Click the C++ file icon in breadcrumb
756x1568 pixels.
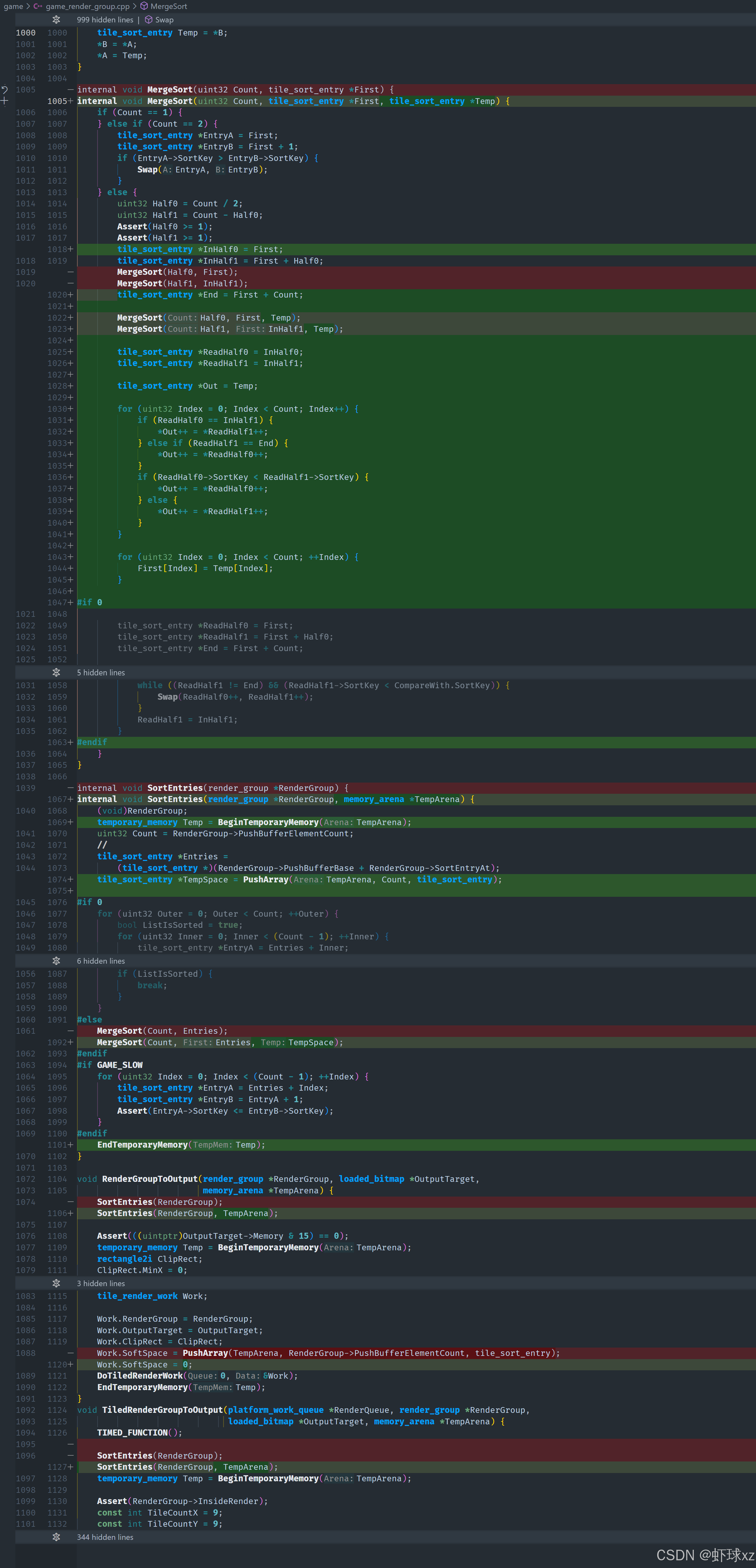click(x=38, y=6)
